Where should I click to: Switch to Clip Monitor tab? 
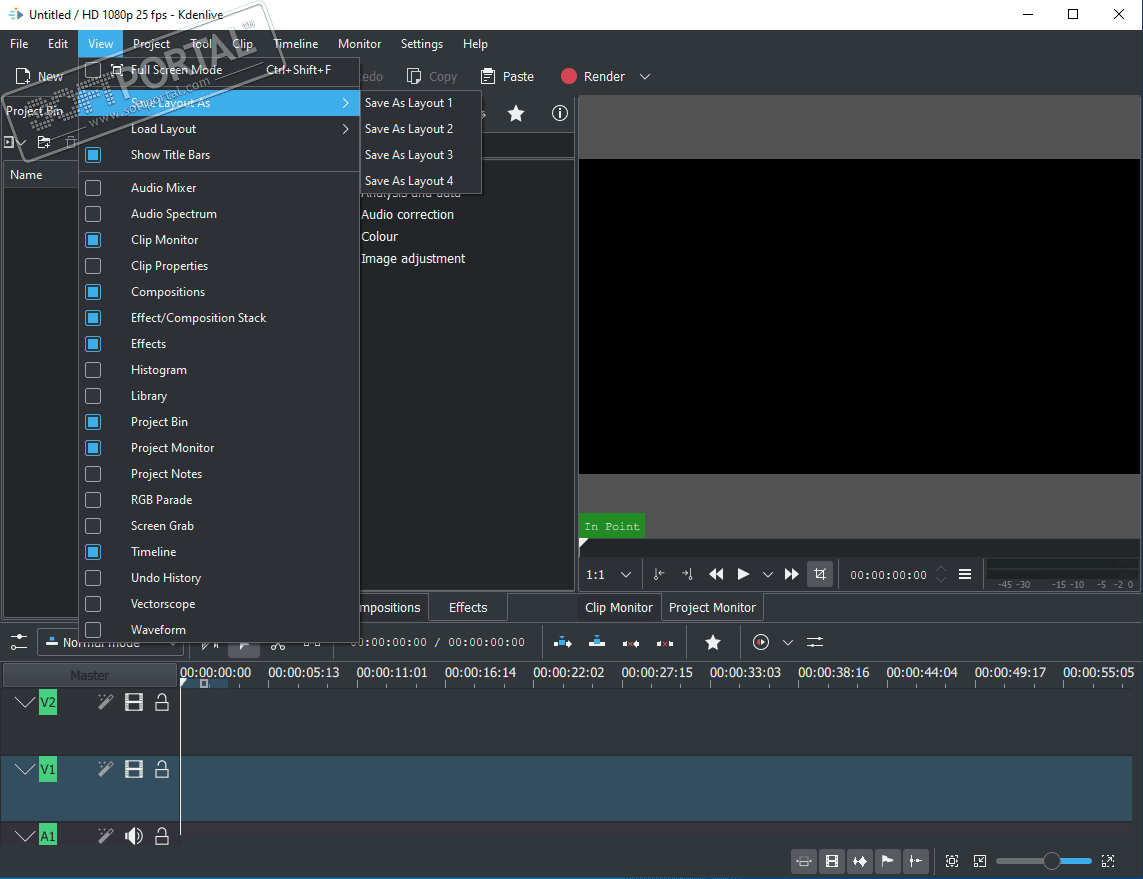tap(619, 607)
